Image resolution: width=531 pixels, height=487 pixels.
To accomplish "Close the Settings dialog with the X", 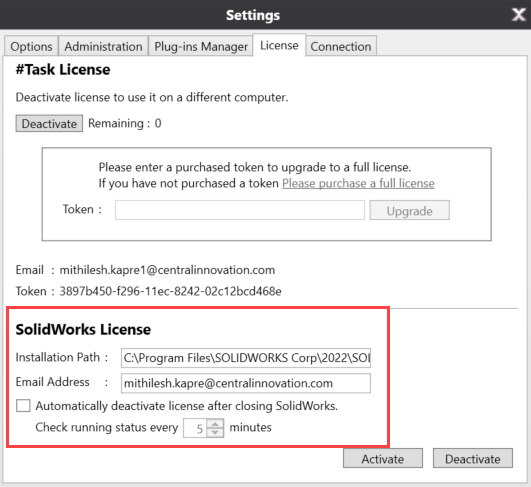I will click(518, 15).
